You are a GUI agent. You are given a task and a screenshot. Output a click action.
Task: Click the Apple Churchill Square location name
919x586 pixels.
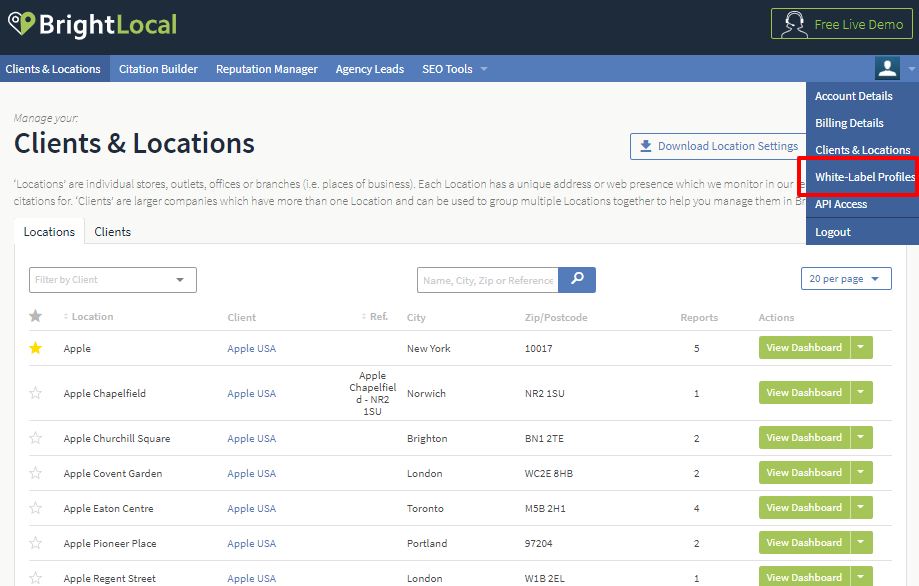pyautogui.click(x=117, y=438)
